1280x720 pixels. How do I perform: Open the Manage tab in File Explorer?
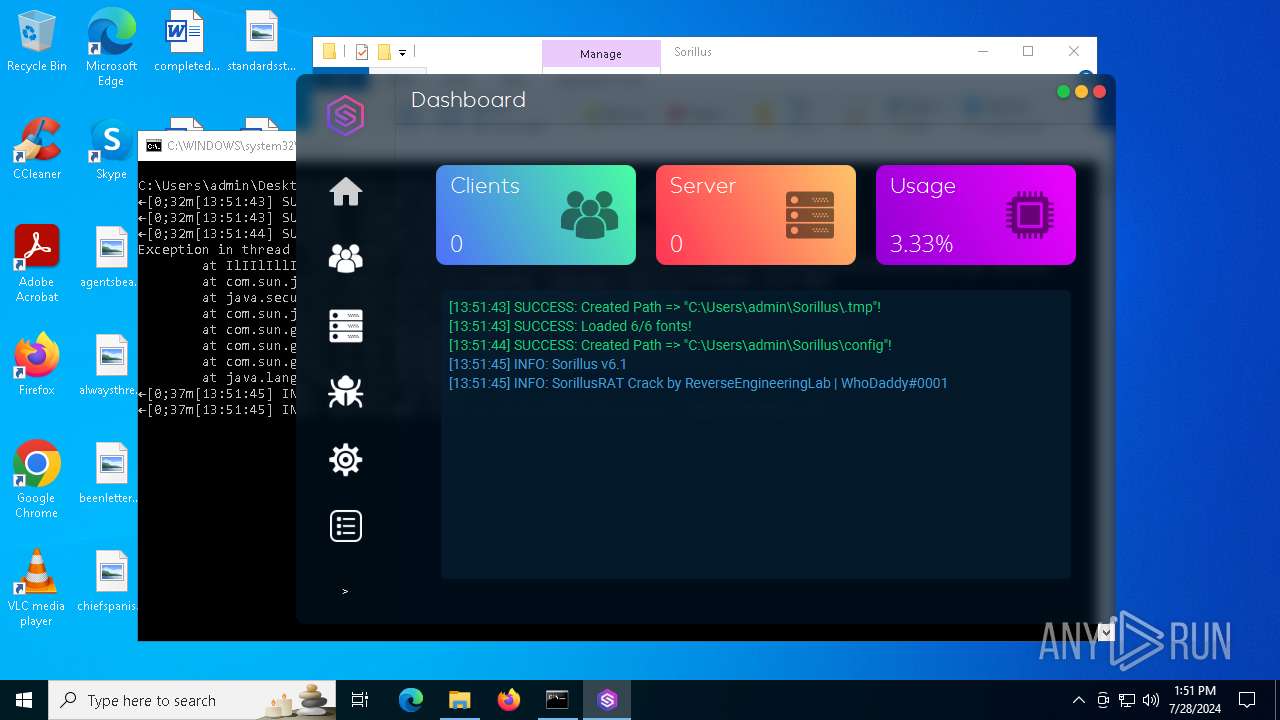(x=601, y=54)
